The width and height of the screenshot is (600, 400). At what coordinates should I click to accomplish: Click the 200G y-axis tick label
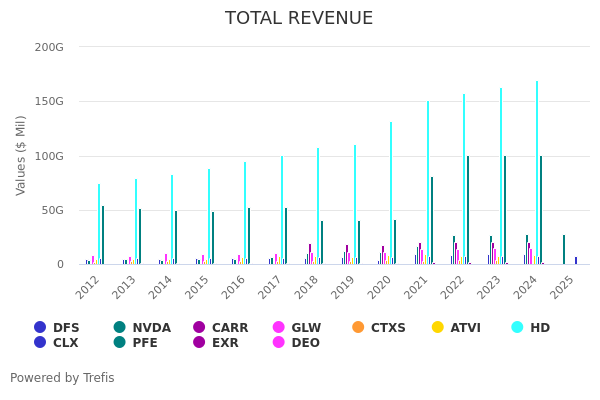tap(49, 47)
